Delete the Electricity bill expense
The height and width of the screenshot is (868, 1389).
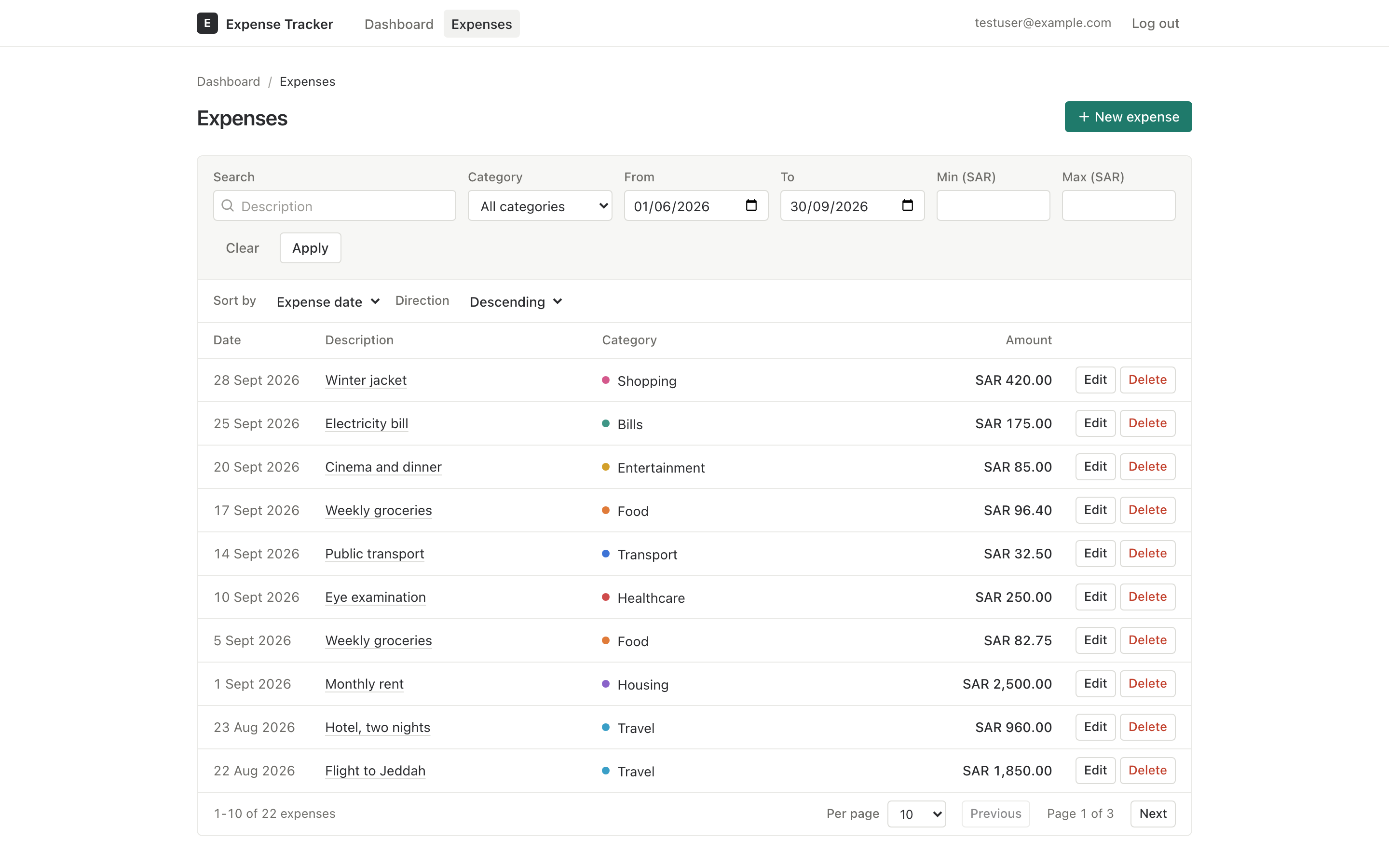1147,423
